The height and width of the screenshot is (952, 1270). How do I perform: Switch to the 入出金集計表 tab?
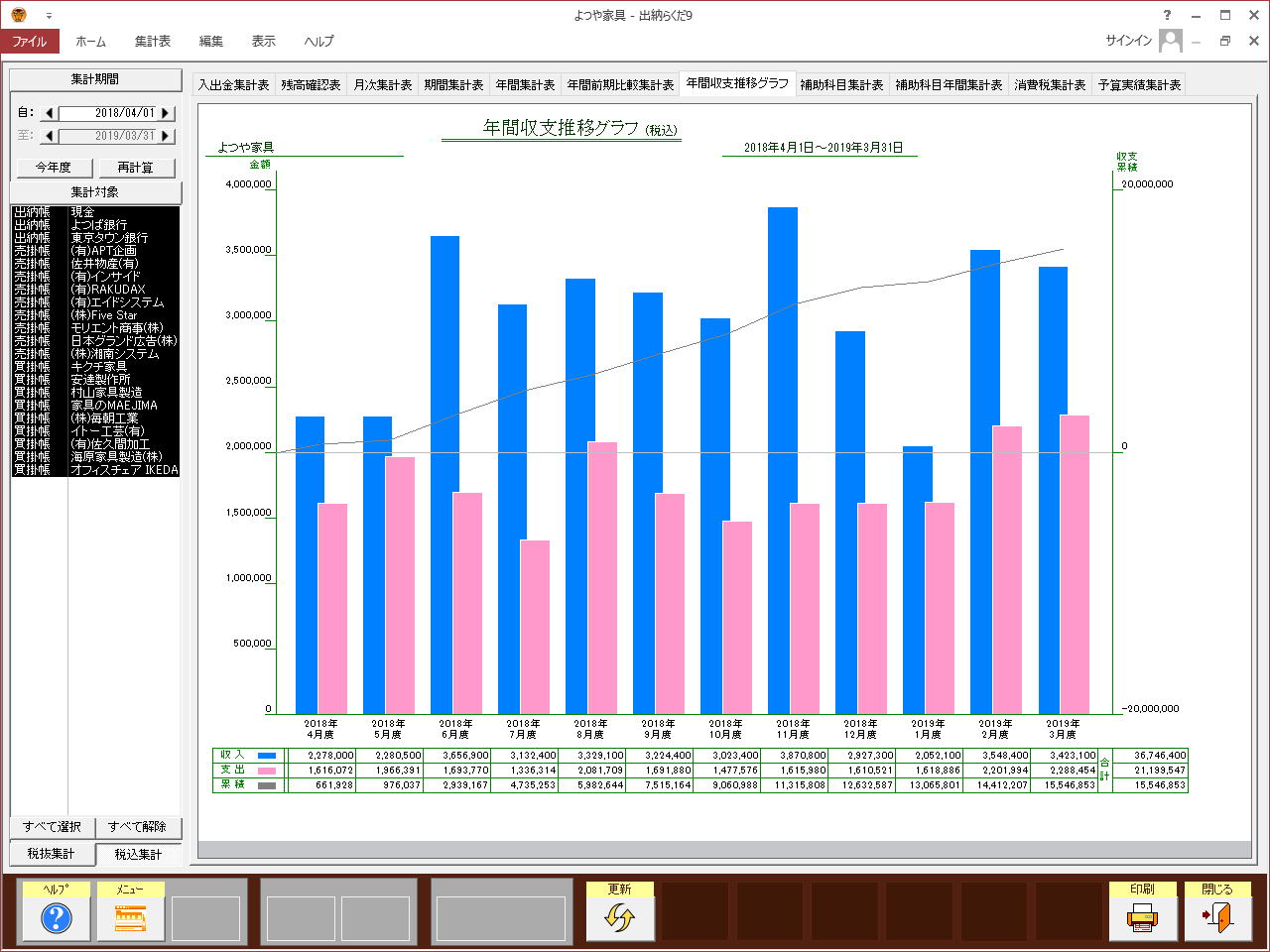[x=233, y=85]
